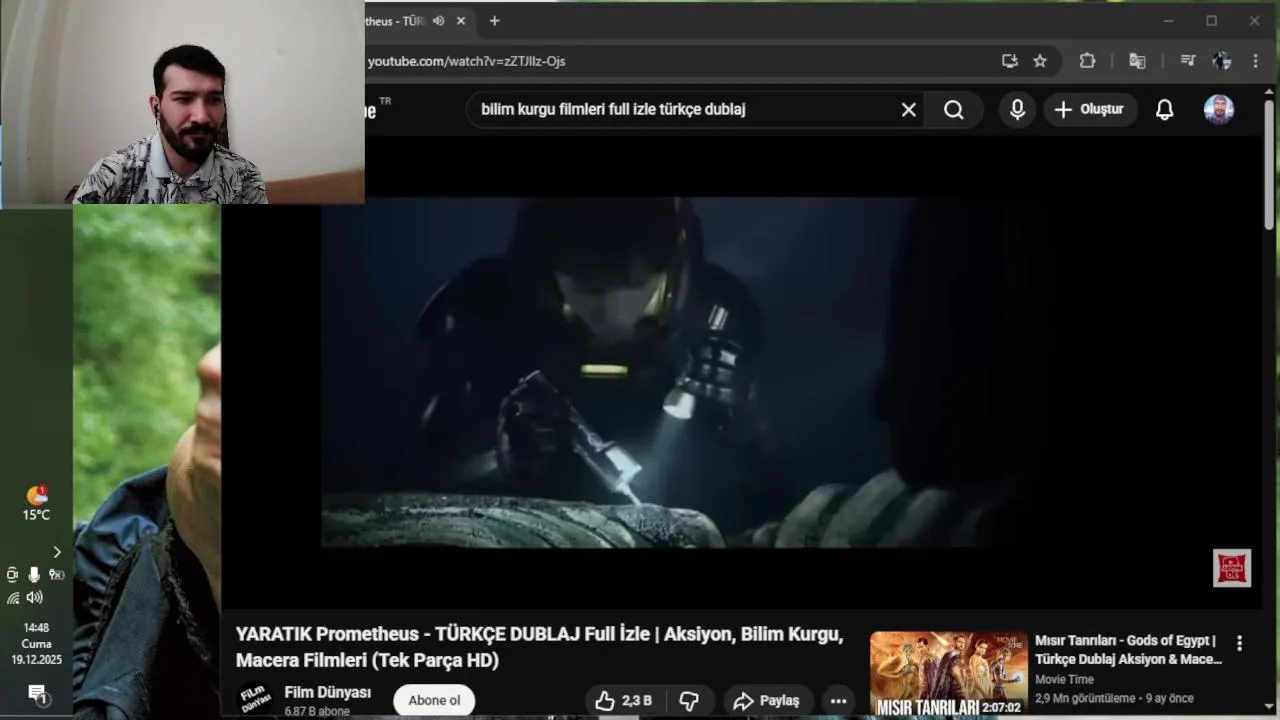
Task: Open the YouTube account avatar menu
Action: pos(1218,110)
